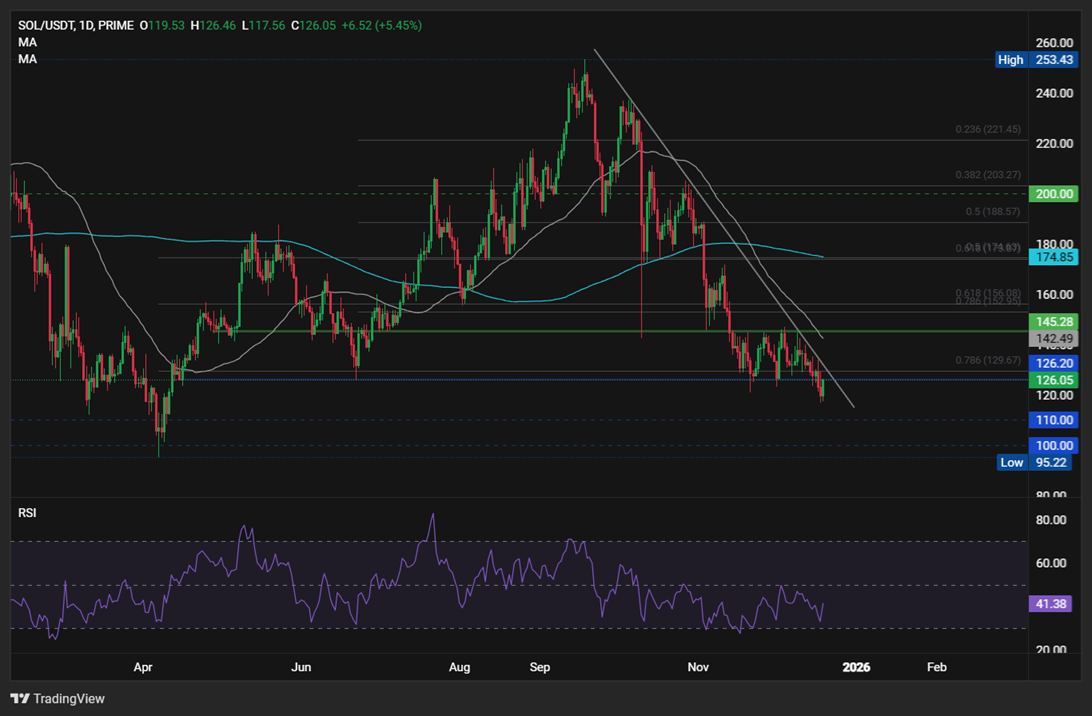Select the green 200.00 price level label
The width and height of the screenshot is (1092, 716).
click(x=1053, y=194)
